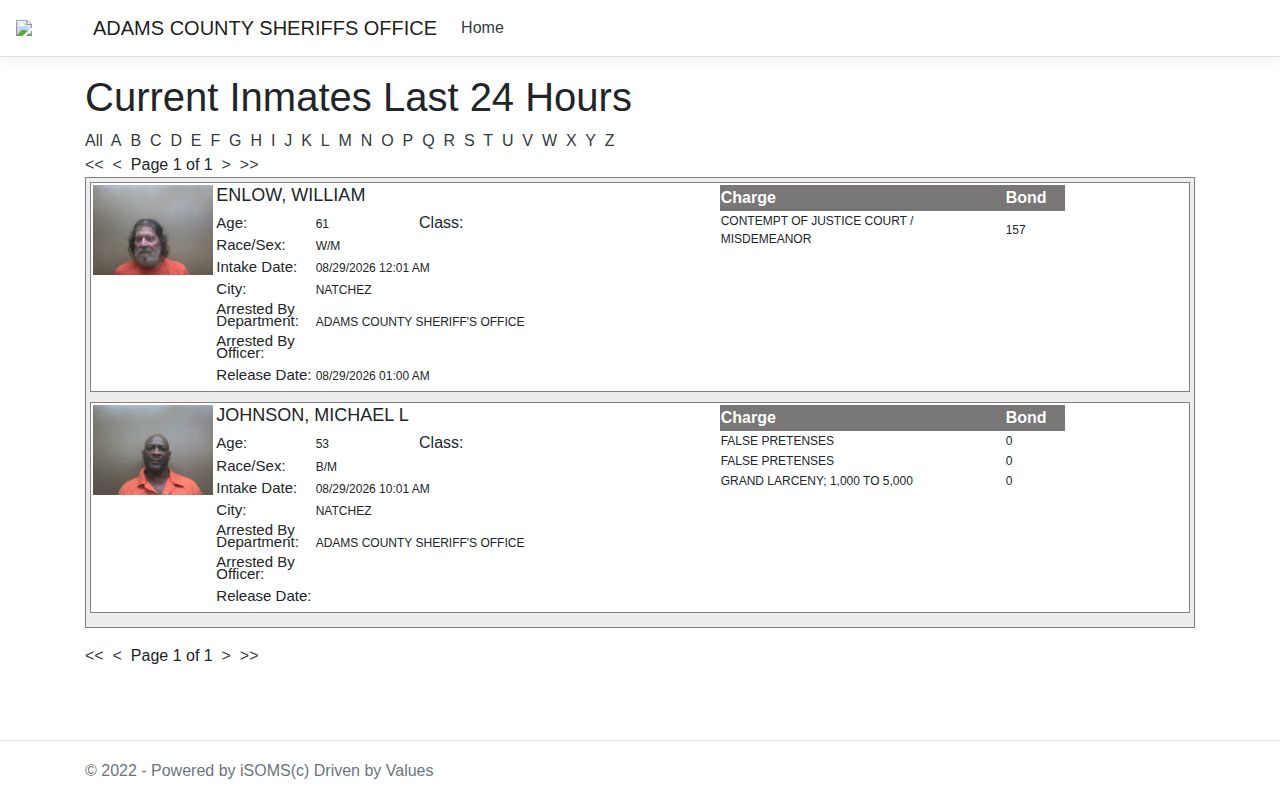Click release date 08/29/2026 01:00 AM
Image resolution: width=1280 pixels, height=800 pixels.
[373, 376]
